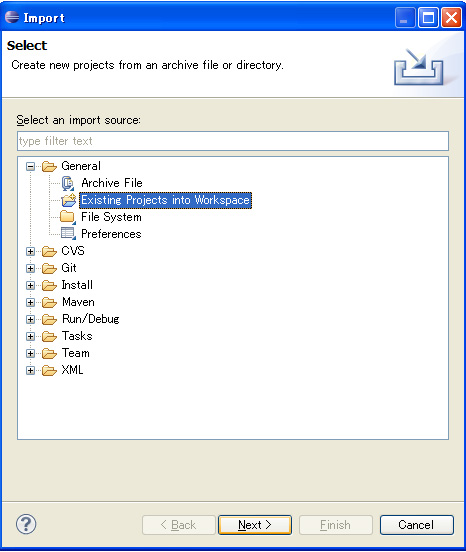Click the Cancel button
The image size is (466, 552).
point(417,525)
